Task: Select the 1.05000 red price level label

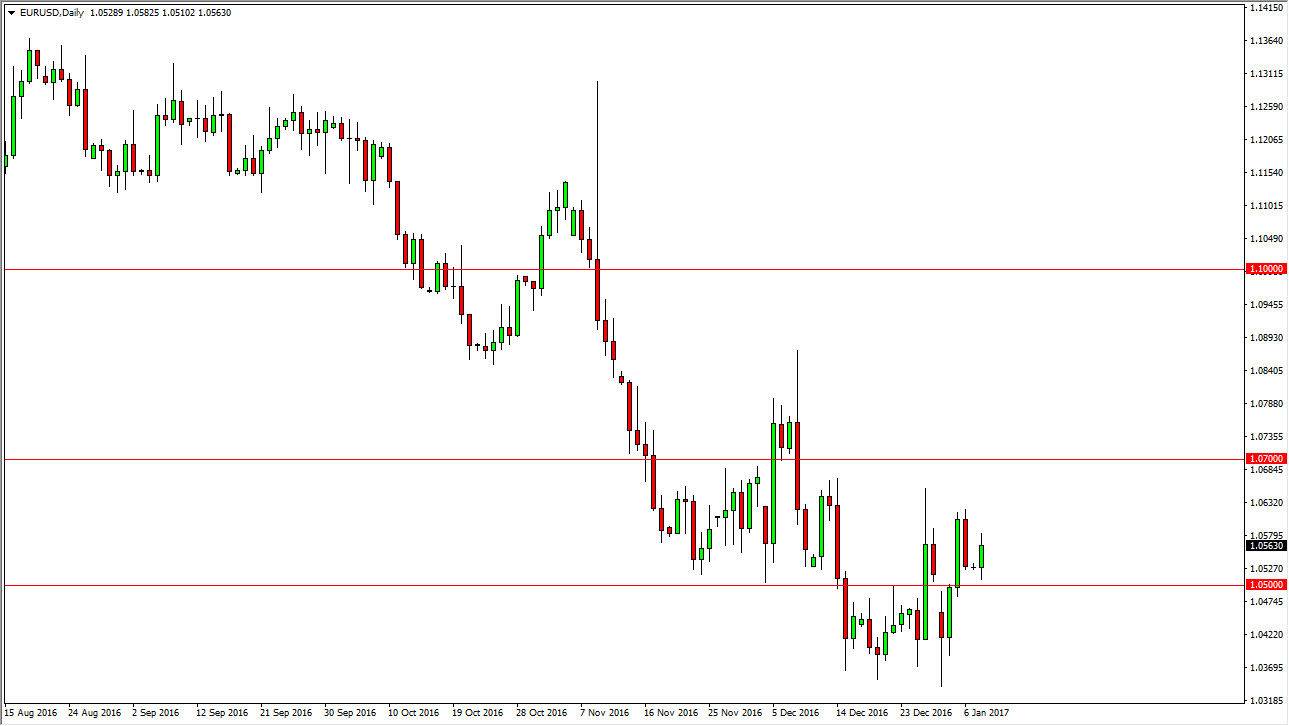Action: (x=1265, y=584)
